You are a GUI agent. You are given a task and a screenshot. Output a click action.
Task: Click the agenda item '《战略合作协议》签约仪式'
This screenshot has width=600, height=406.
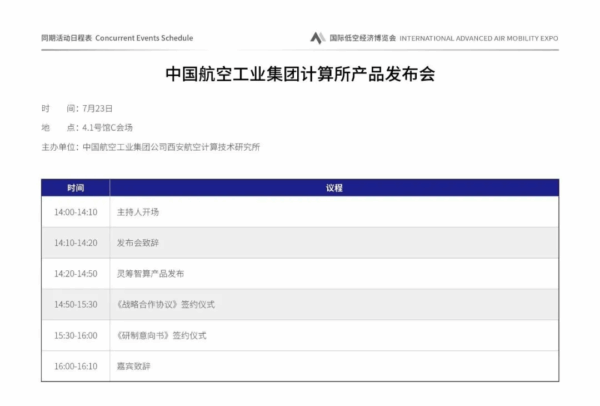point(166,304)
